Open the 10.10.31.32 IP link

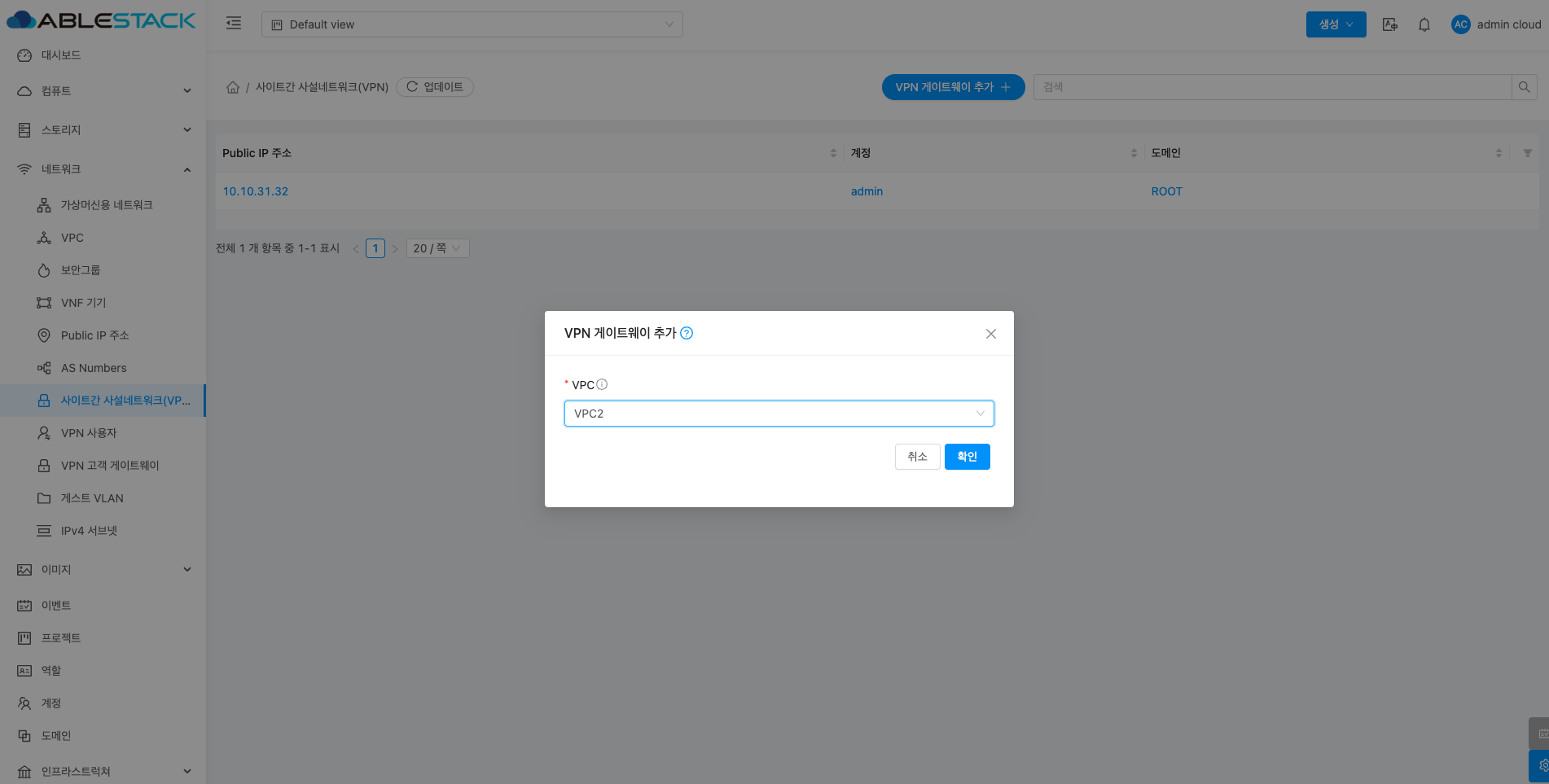coord(256,191)
